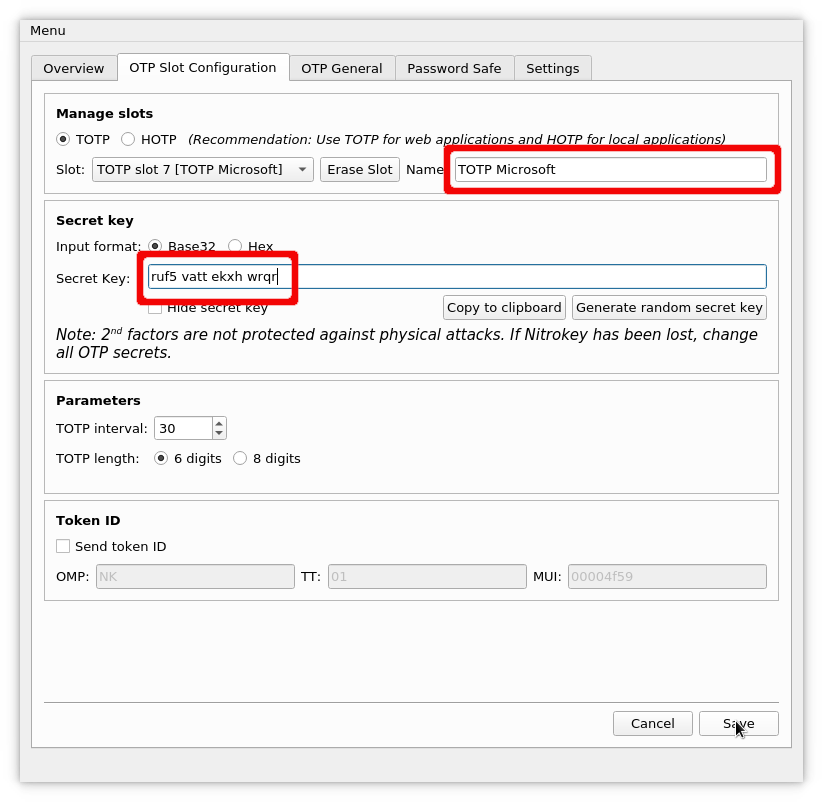
Task: Expand the TOTP slot dropdown
Action: pyautogui.click(x=202, y=170)
